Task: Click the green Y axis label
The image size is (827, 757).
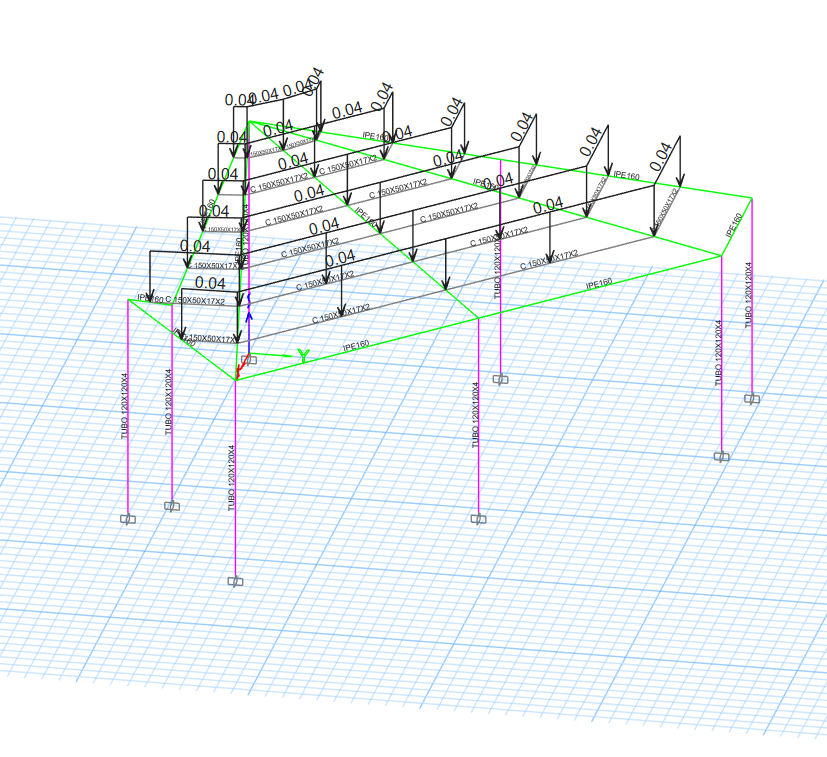Action: tap(305, 356)
